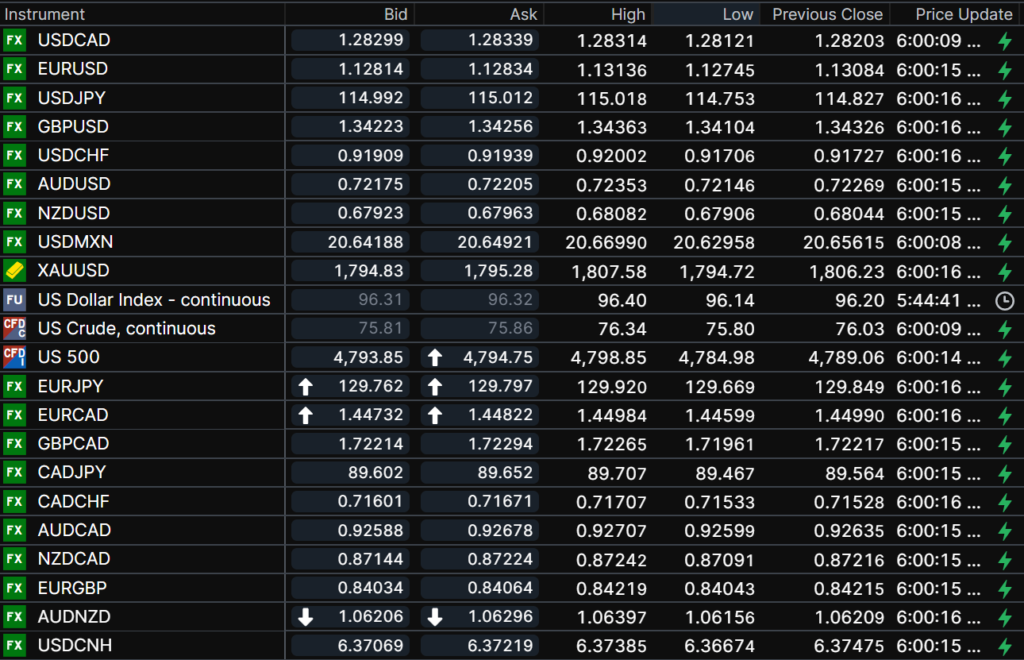Click the clock icon in US Dollar Index row
The height and width of the screenshot is (660, 1024).
pos(1005,300)
